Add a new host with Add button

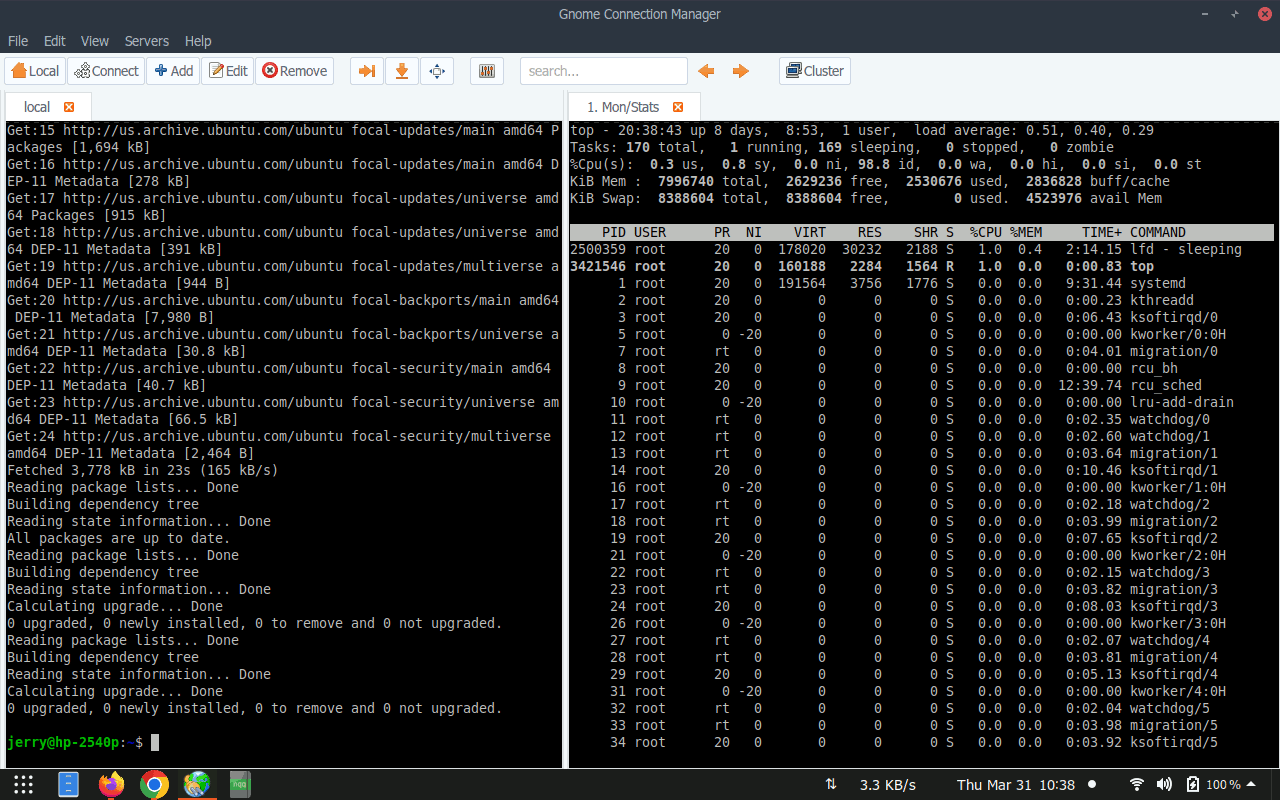click(x=173, y=71)
